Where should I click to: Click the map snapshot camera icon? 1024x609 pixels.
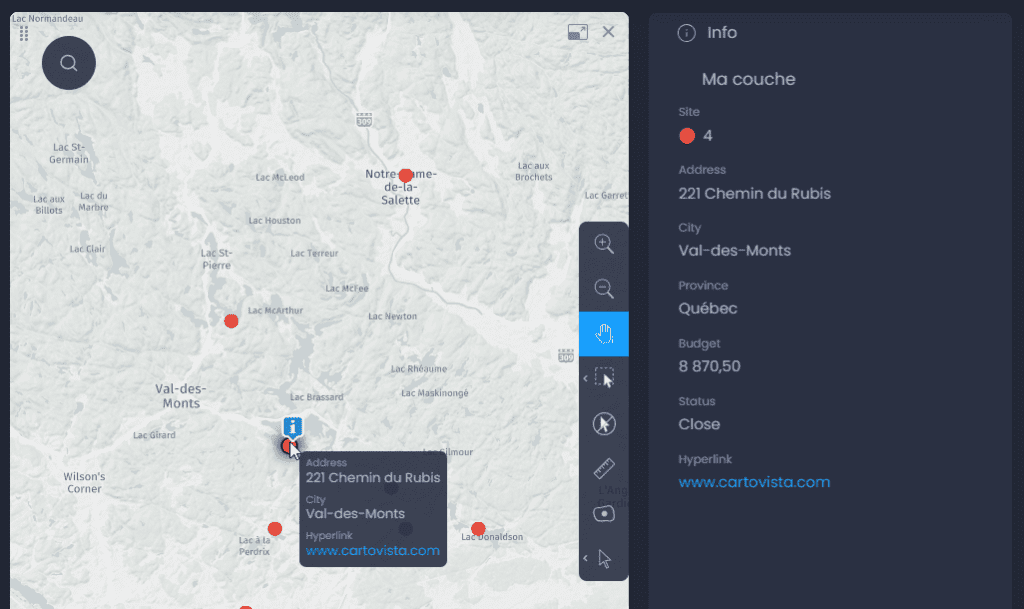(603, 514)
